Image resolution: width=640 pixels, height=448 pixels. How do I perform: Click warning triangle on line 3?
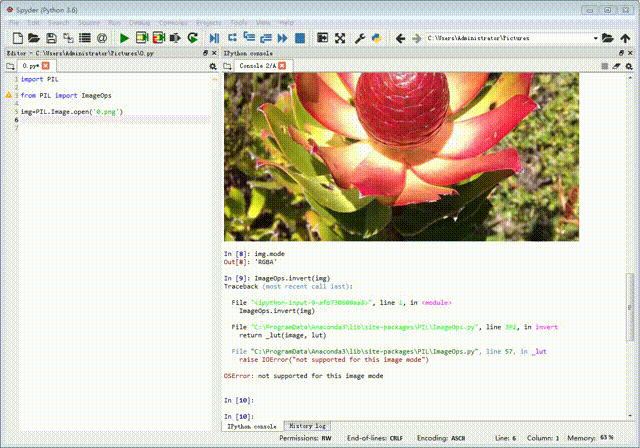pos(8,95)
